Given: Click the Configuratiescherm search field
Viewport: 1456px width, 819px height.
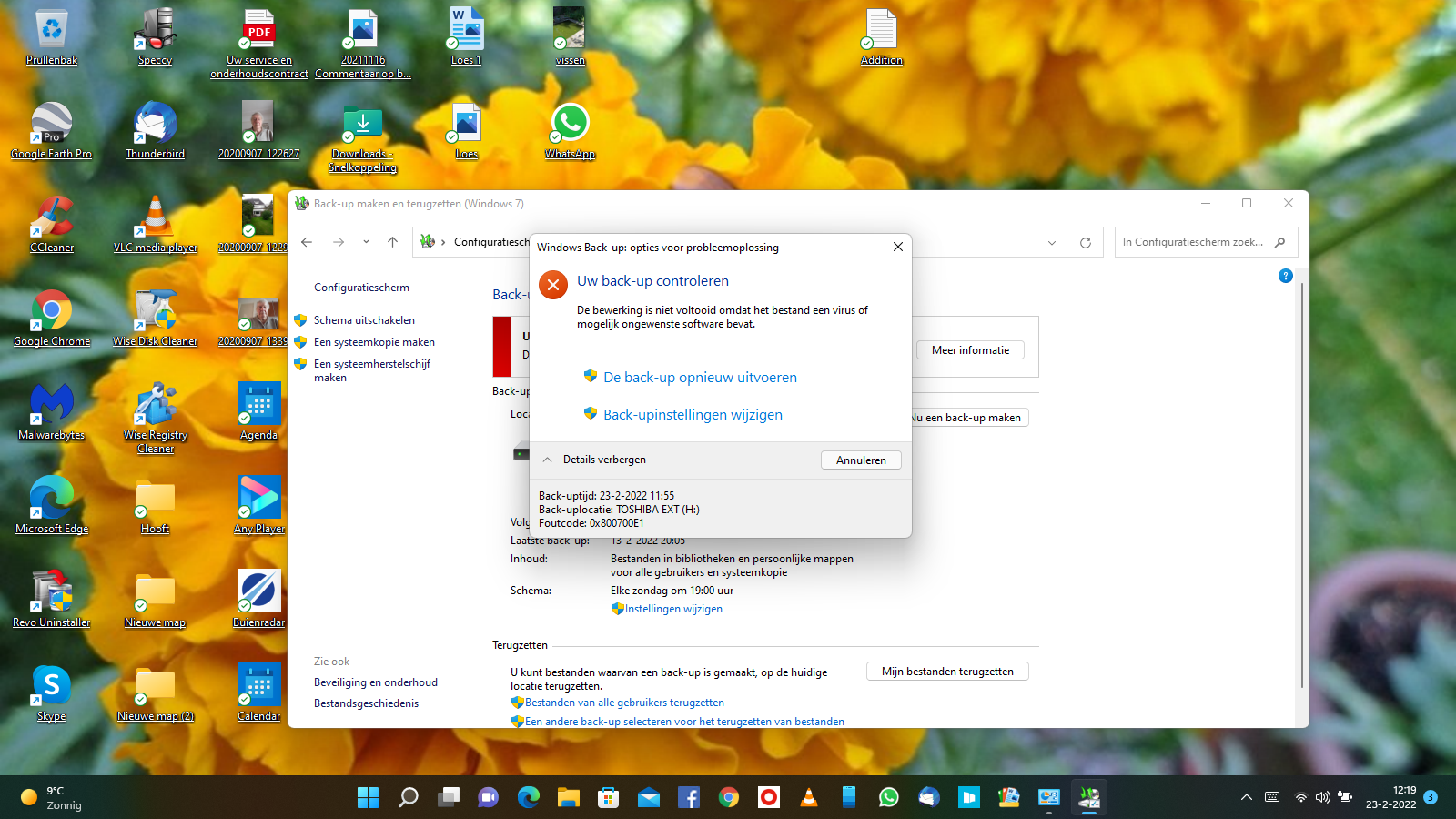Looking at the screenshot, I should pos(1192,242).
